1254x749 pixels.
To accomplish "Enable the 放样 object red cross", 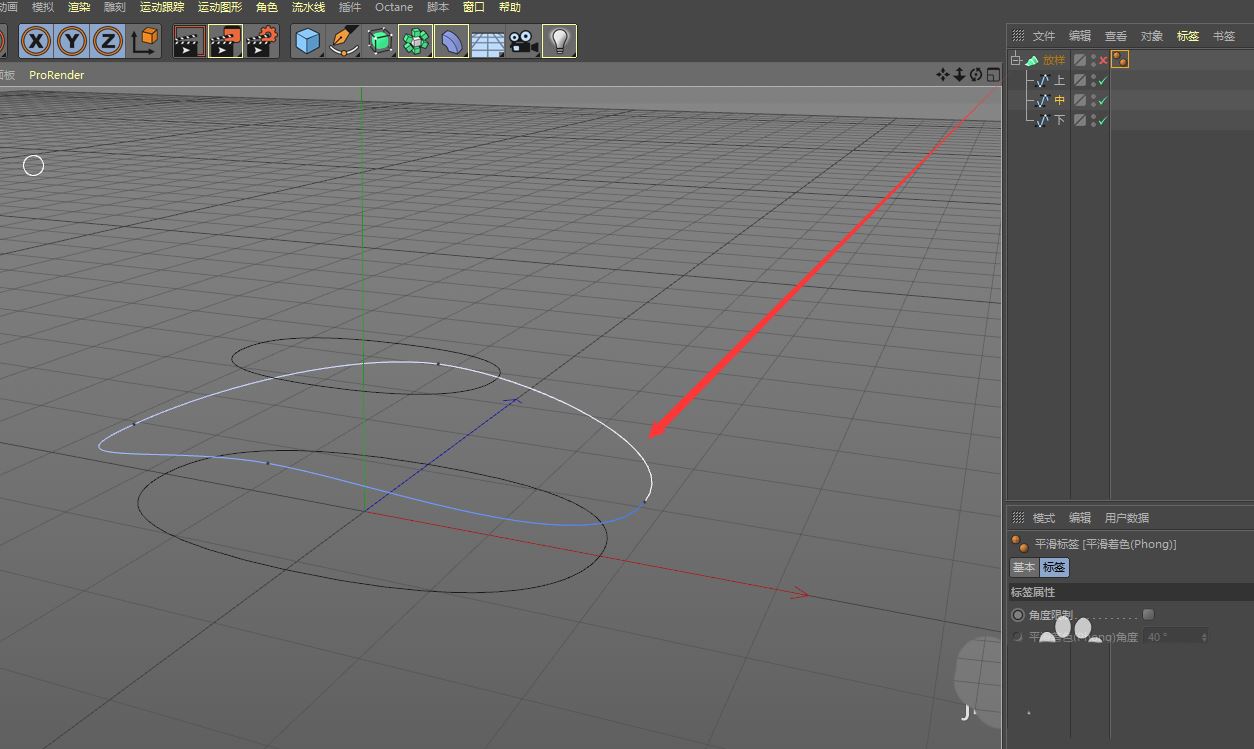I will pos(1104,60).
